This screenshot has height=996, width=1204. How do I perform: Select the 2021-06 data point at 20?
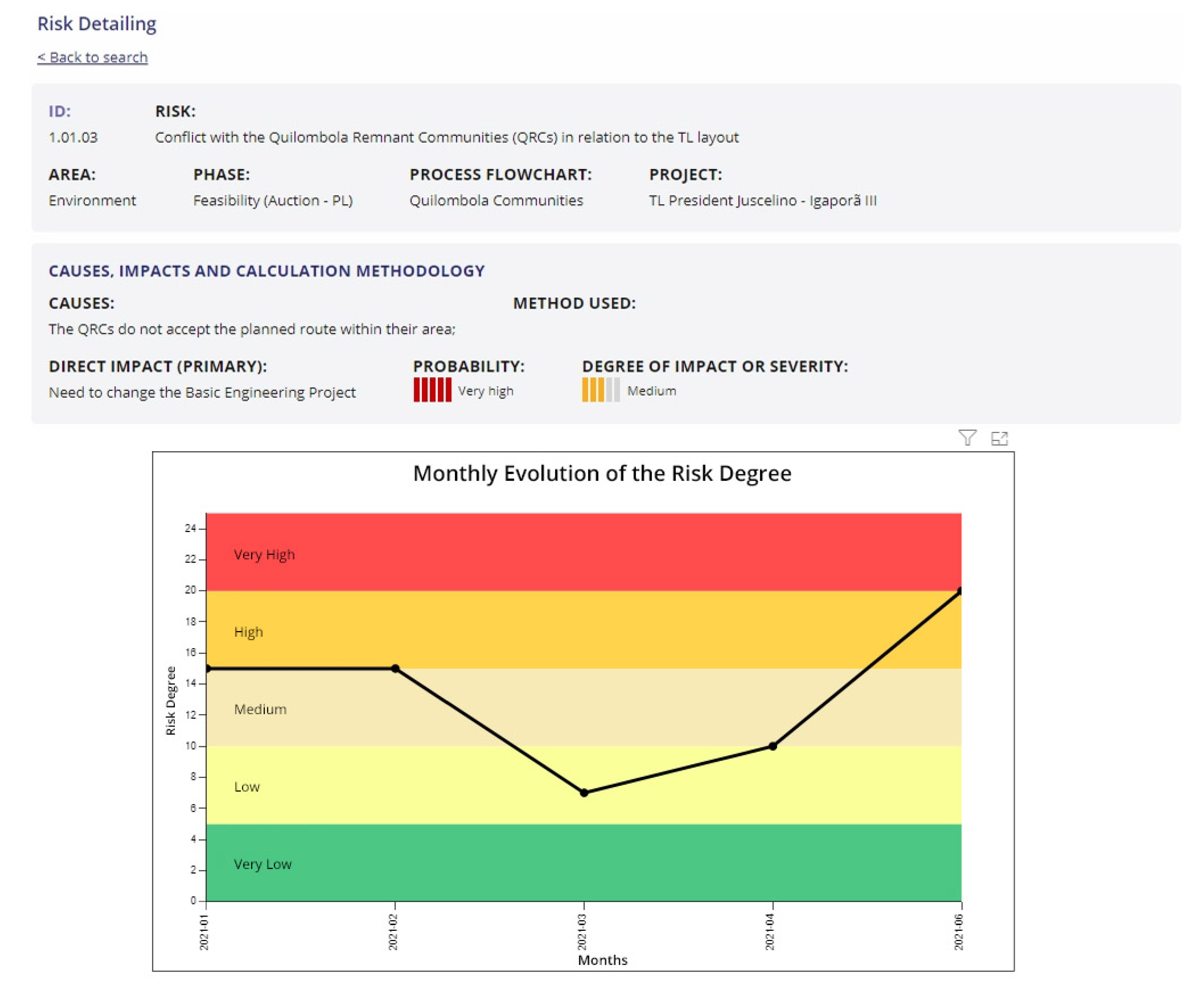pyautogui.click(x=960, y=591)
